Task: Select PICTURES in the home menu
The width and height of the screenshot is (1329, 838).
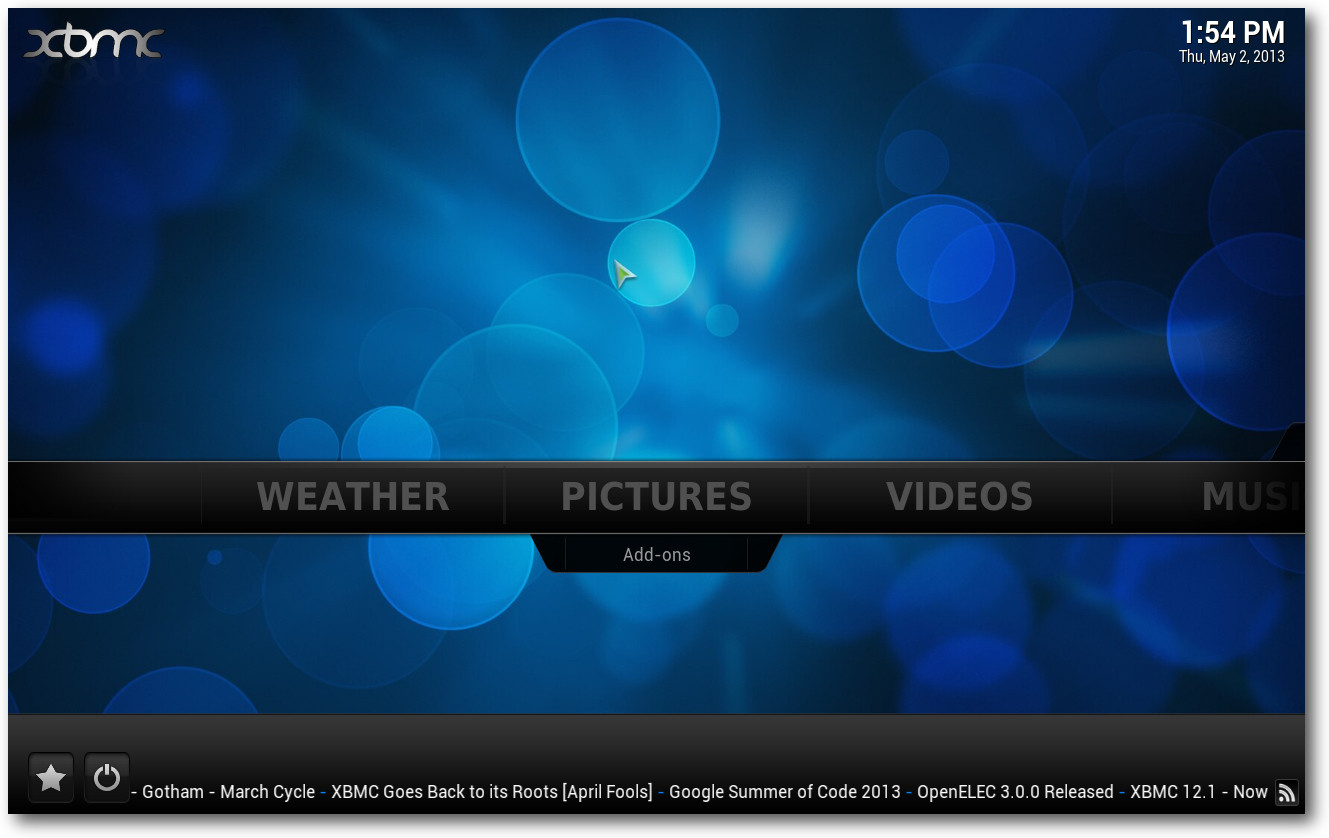Action: (x=656, y=497)
